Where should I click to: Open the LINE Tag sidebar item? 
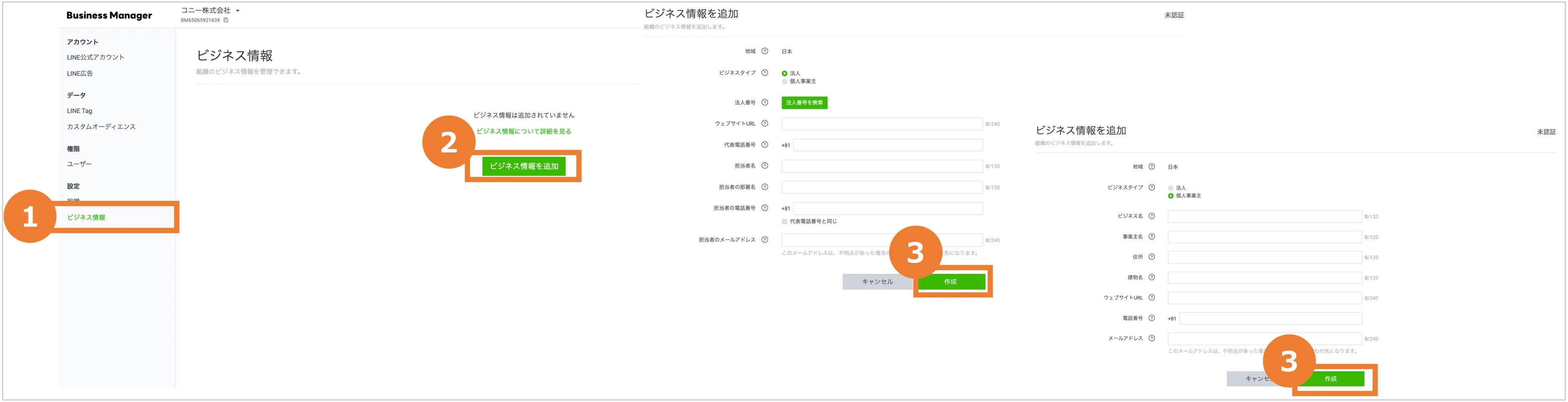click(80, 111)
